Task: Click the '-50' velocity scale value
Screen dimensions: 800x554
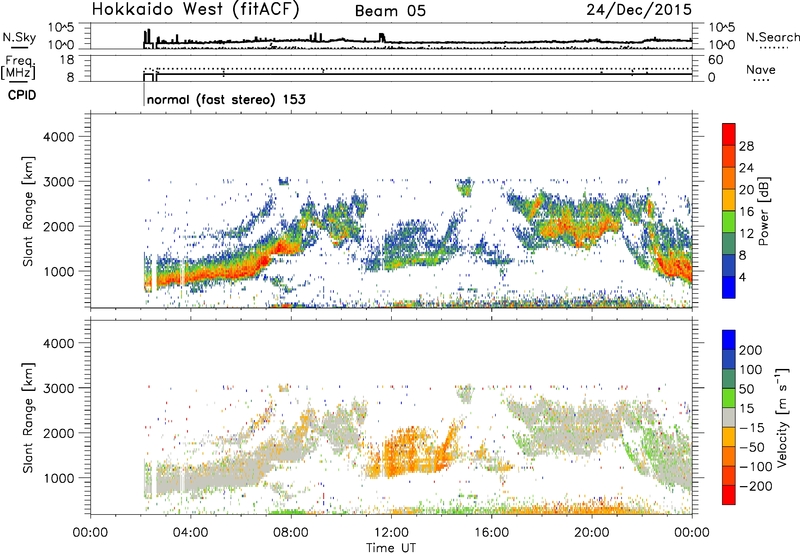Action: [752, 447]
